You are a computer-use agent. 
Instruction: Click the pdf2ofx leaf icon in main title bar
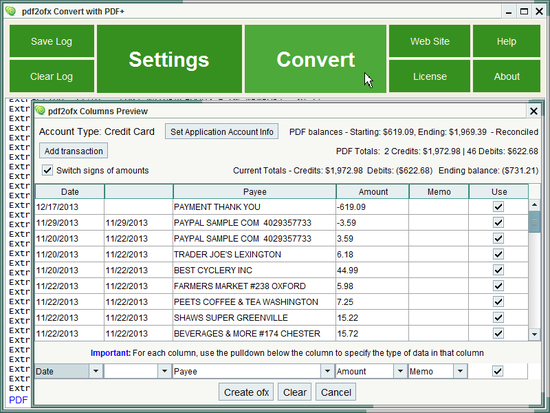(x=11, y=11)
